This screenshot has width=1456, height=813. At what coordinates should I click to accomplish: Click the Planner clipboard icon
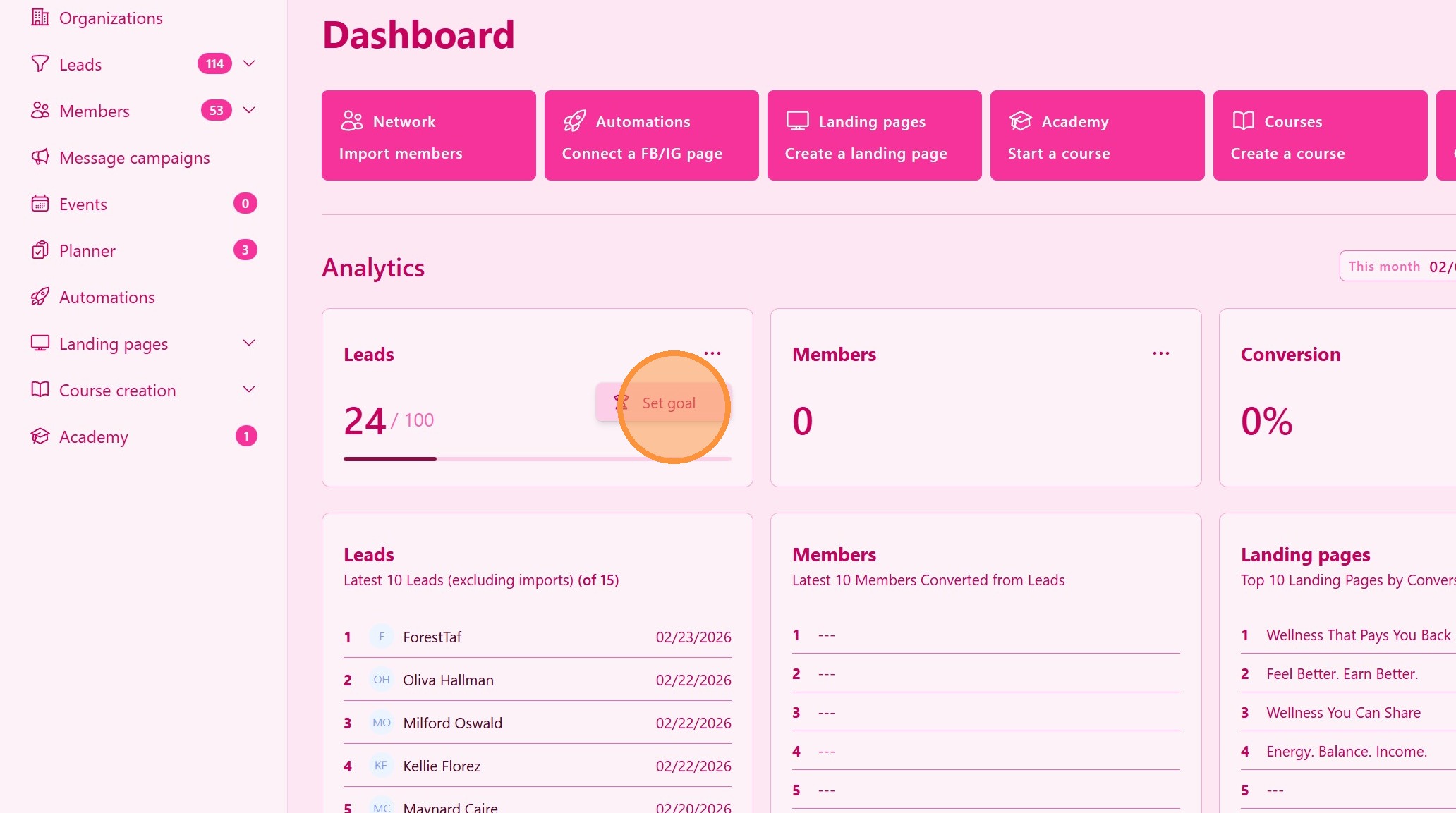point(40,250)
